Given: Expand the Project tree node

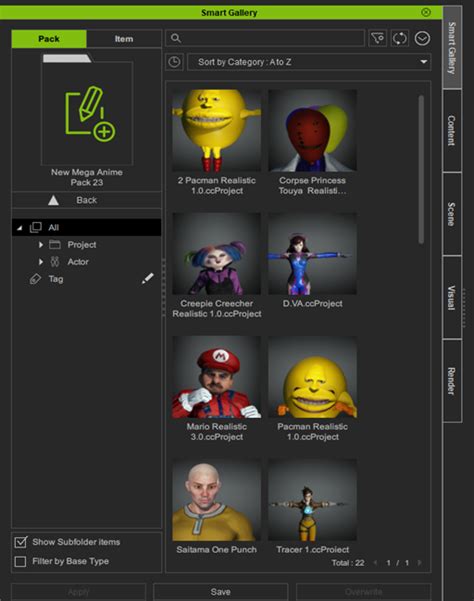Looking at the screenshot, I should point(41,245).
